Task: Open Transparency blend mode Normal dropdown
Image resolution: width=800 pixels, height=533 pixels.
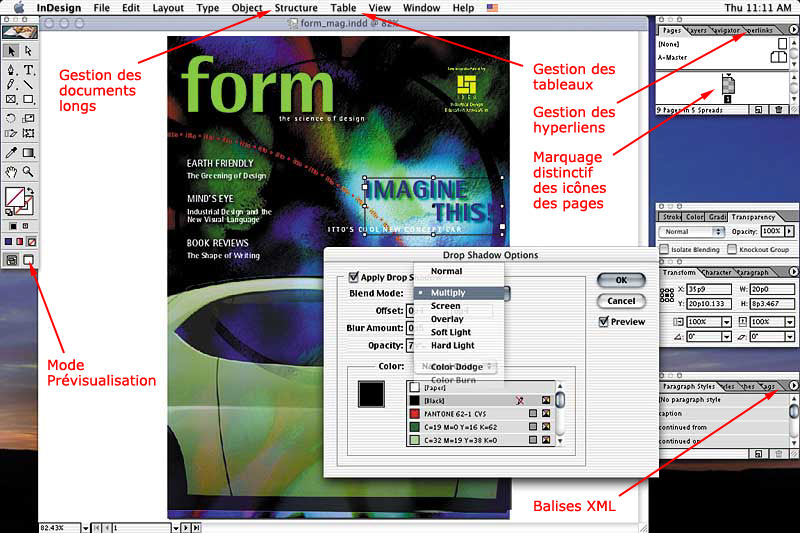Action: coord(692,232)
